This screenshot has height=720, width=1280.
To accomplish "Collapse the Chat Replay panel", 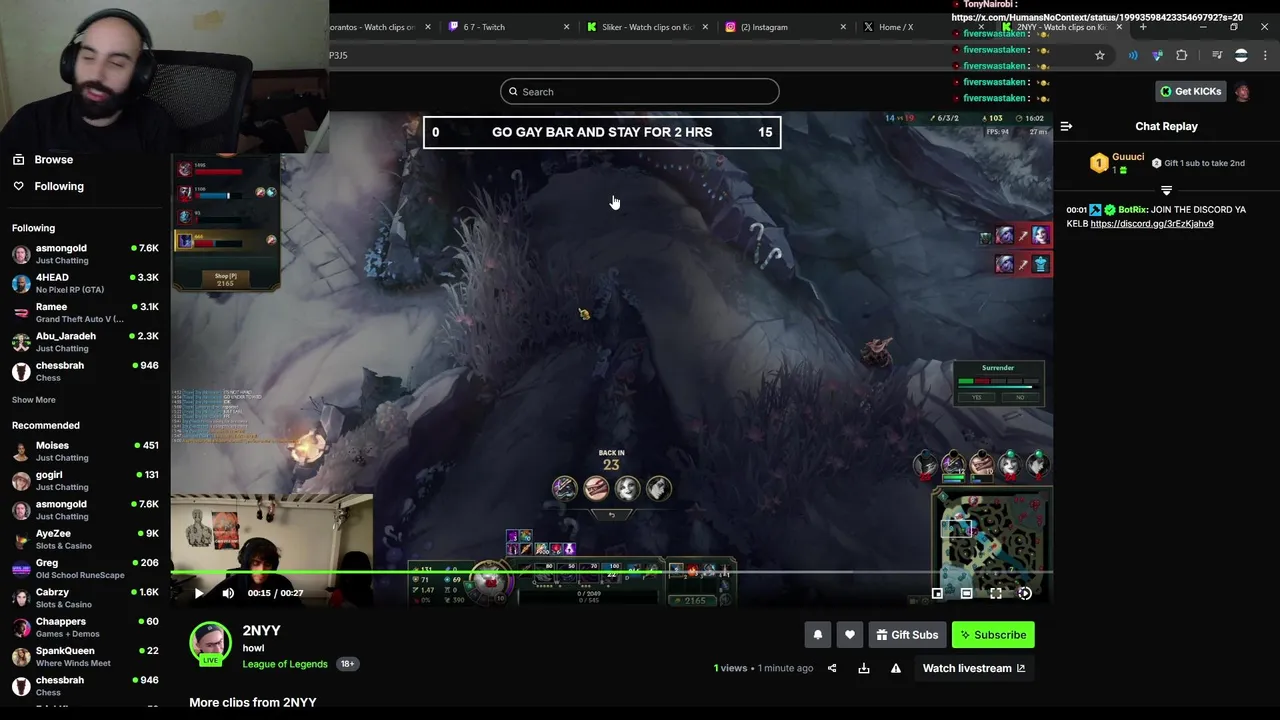I will [x=1066, y=126].
